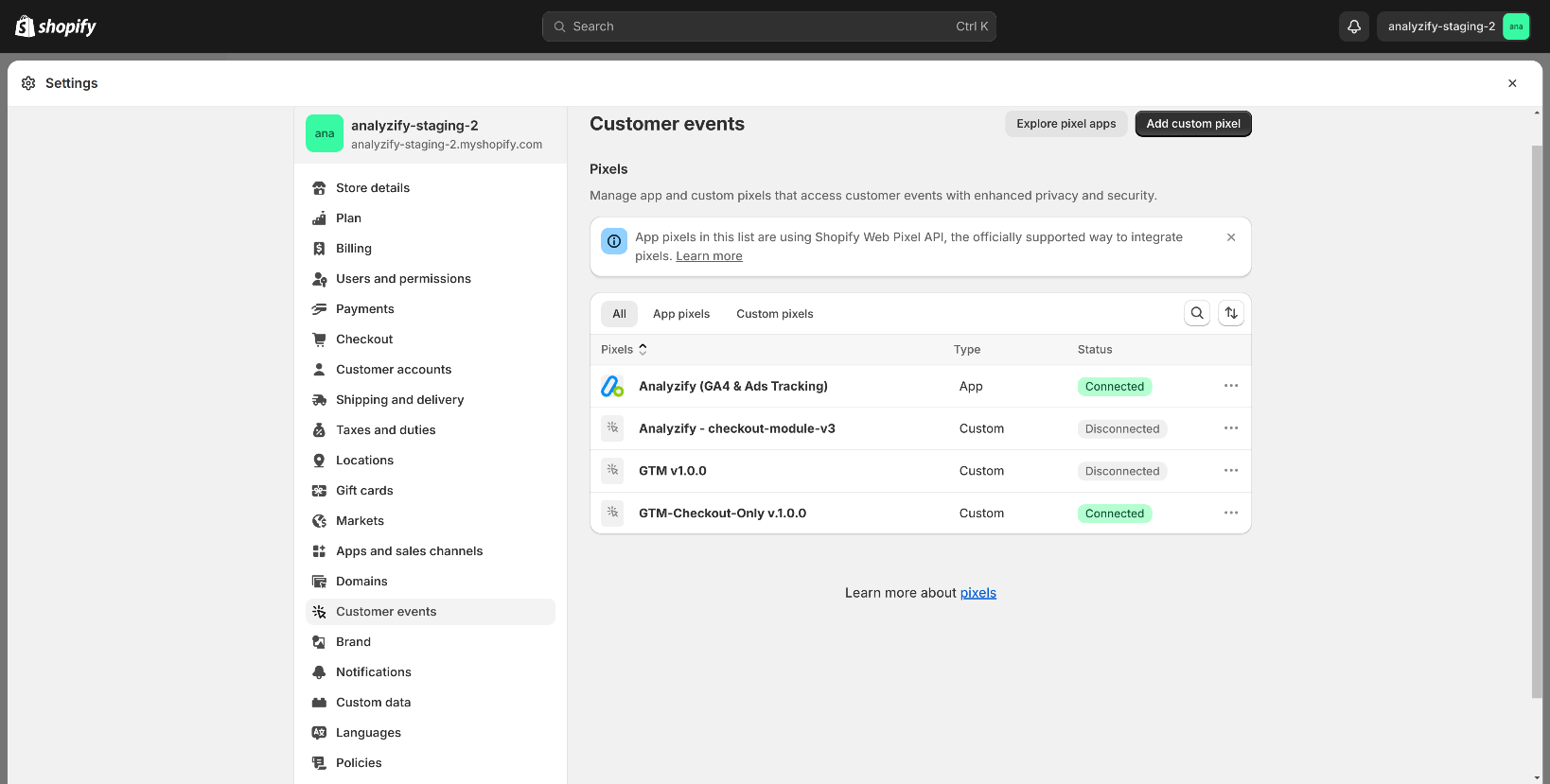The height and width of the screenshot is (784, 1550).
Task: Click the Apps and sales channels icon
Action: [319, 551]
